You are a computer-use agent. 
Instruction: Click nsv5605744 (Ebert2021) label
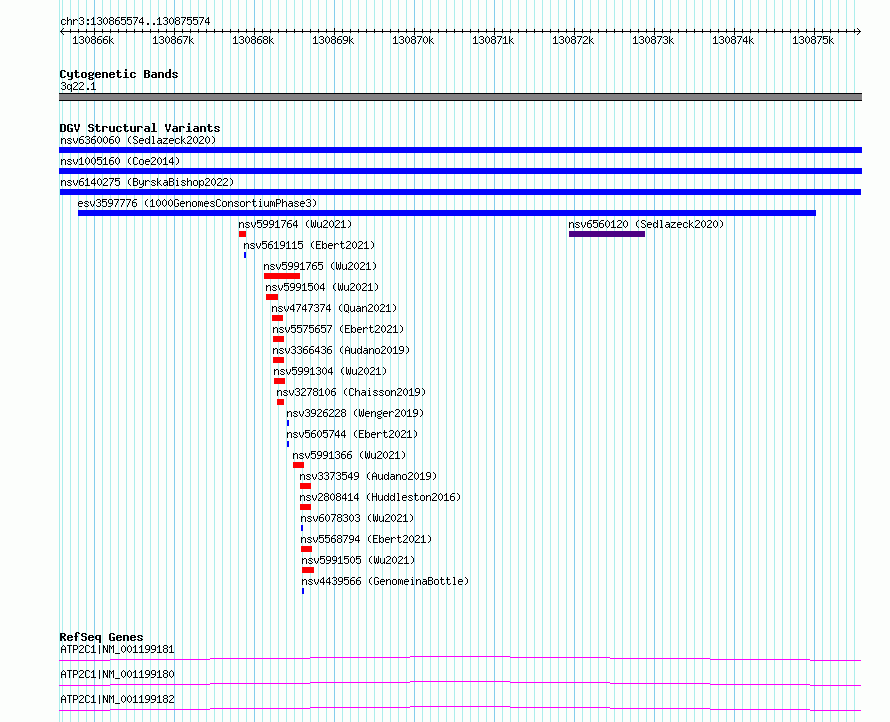[x=352, y=434]
